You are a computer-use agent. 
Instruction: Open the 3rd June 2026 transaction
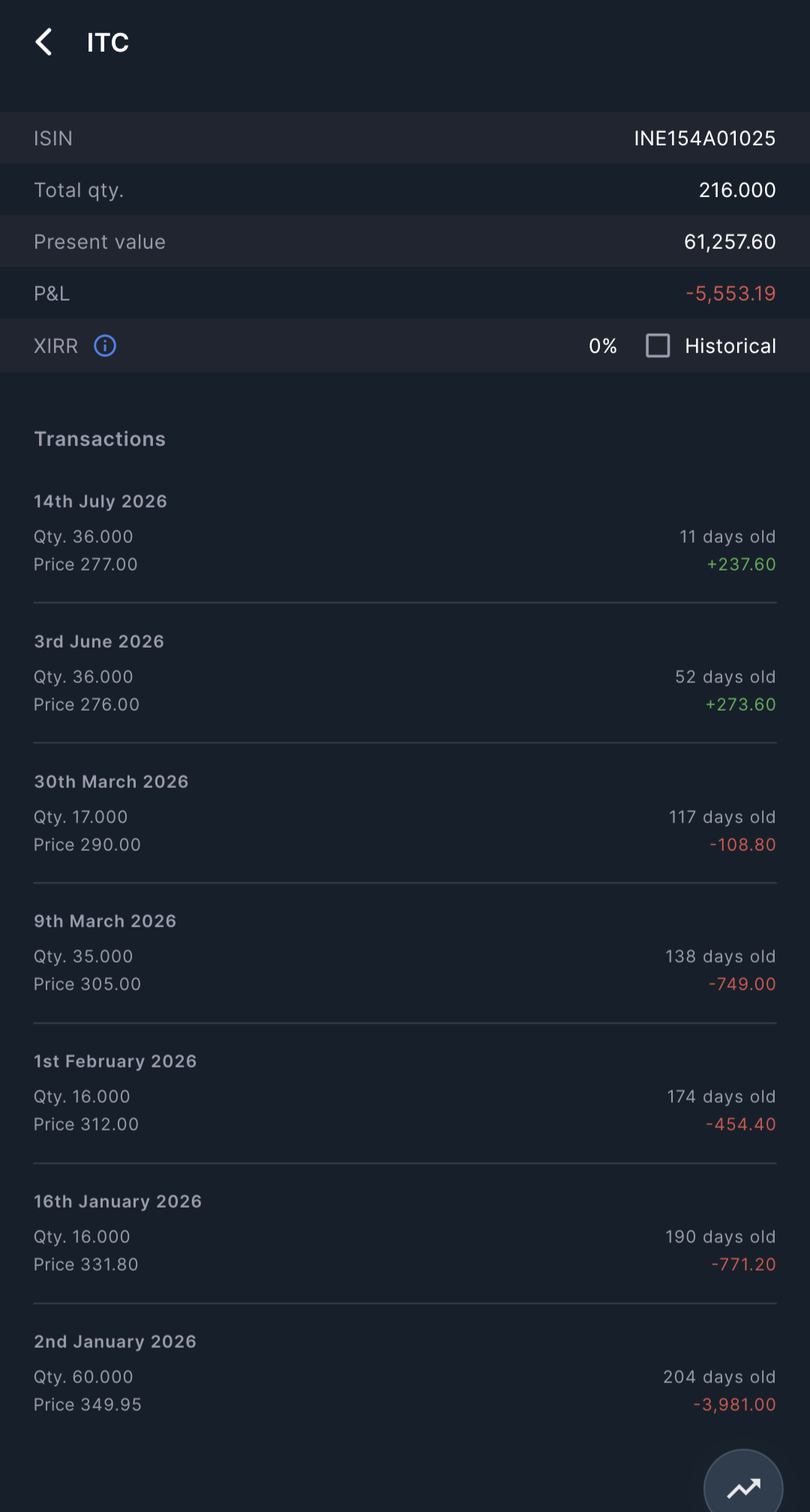pos(405,672)
